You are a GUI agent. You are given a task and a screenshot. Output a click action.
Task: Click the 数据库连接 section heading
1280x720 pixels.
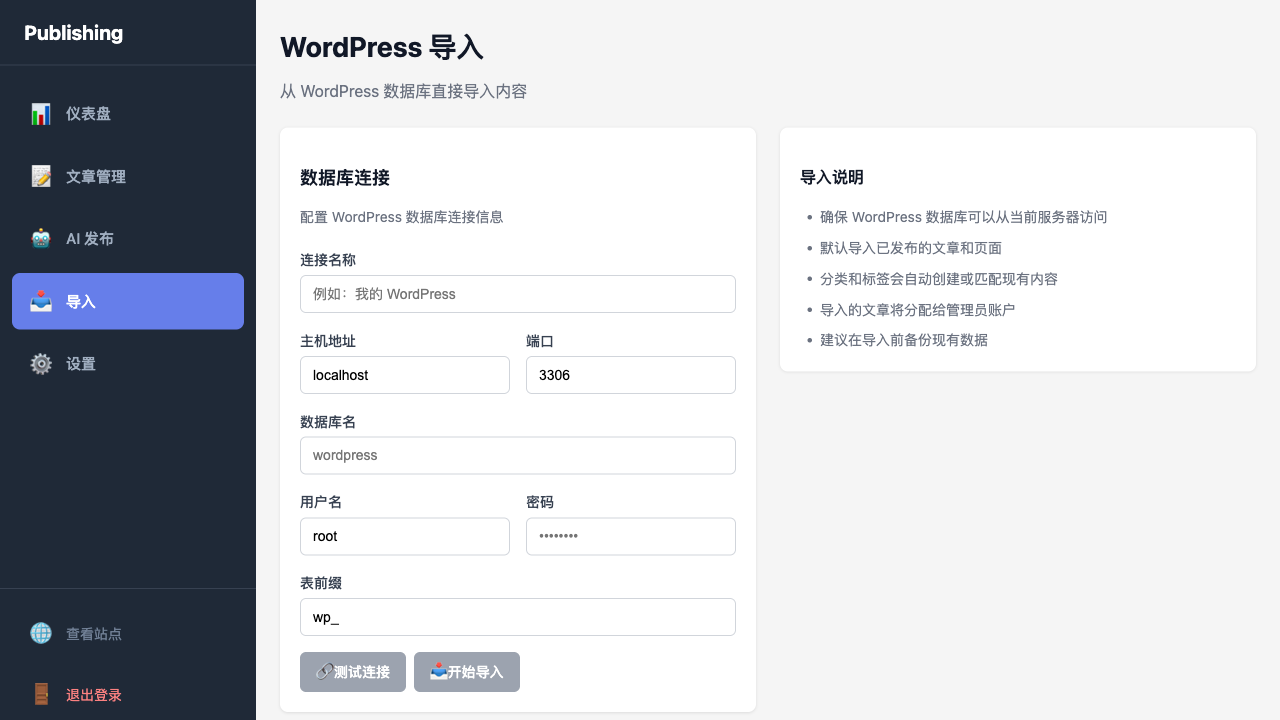pyautogui.click(x=345, y=178)
